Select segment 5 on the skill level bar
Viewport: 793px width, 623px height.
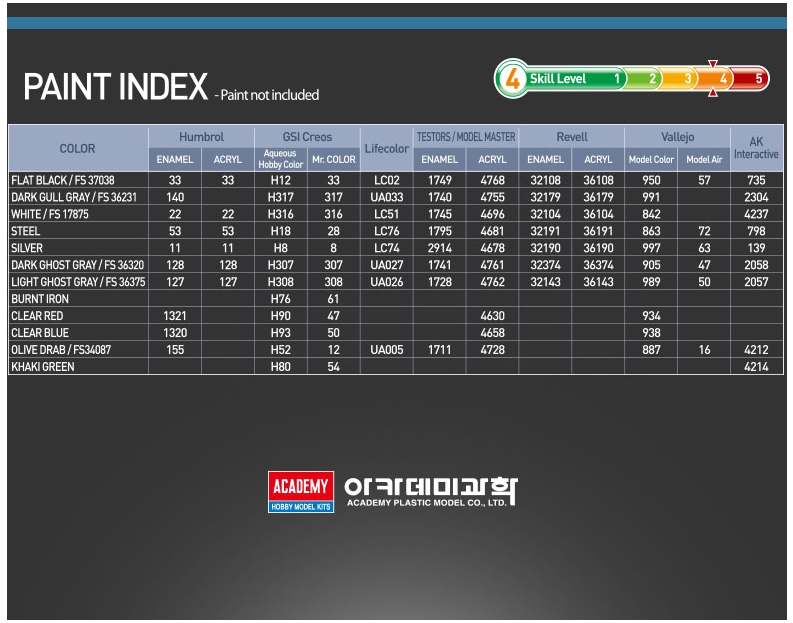tap(756, 78)
